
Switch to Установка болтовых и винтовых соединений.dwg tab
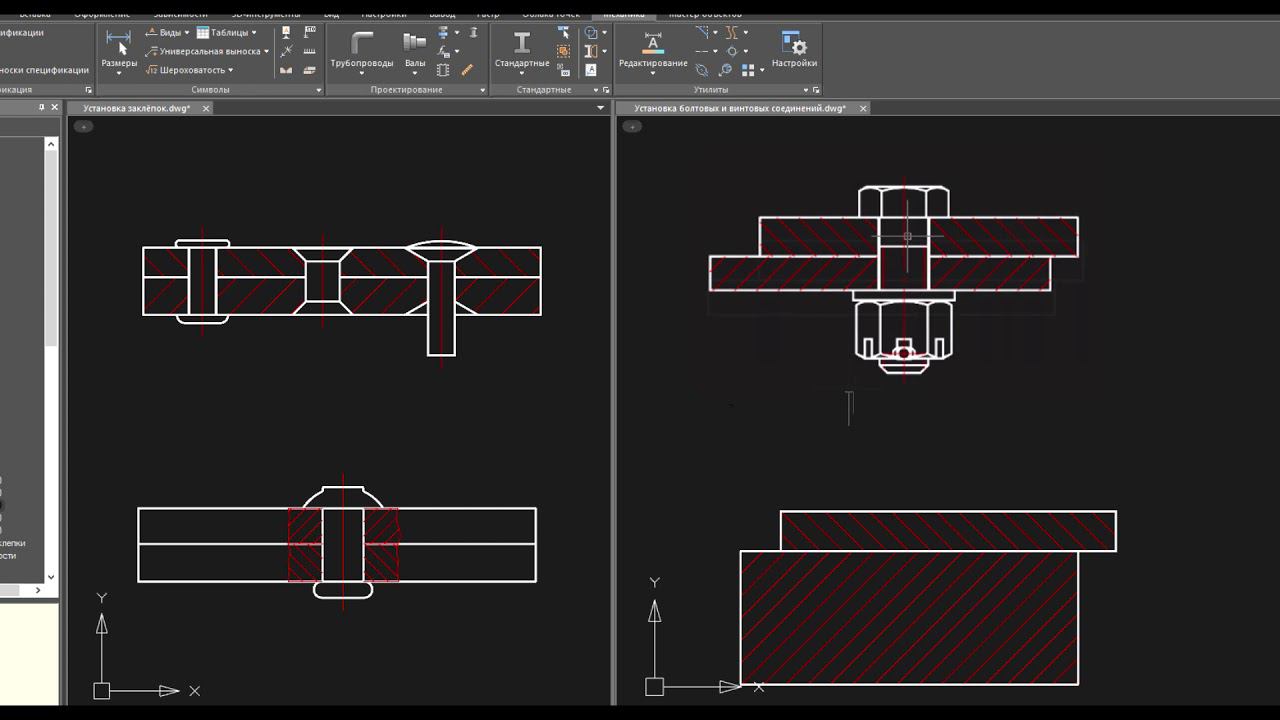tap(740, 108)
